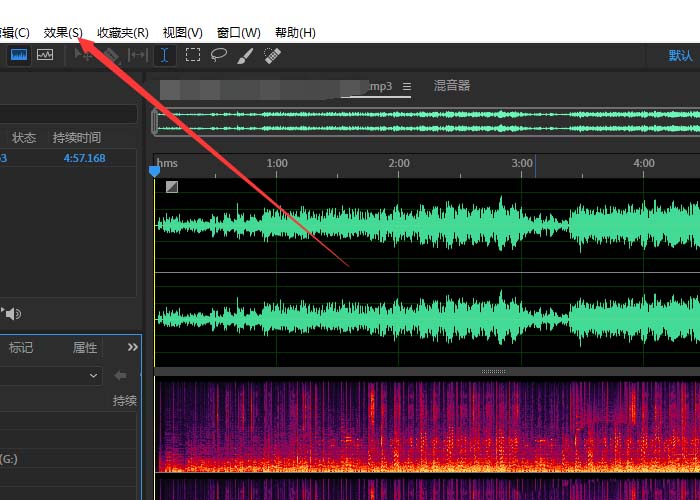
Task: Switch to the 混音器 tab
Action: click(x=452, y=86)
